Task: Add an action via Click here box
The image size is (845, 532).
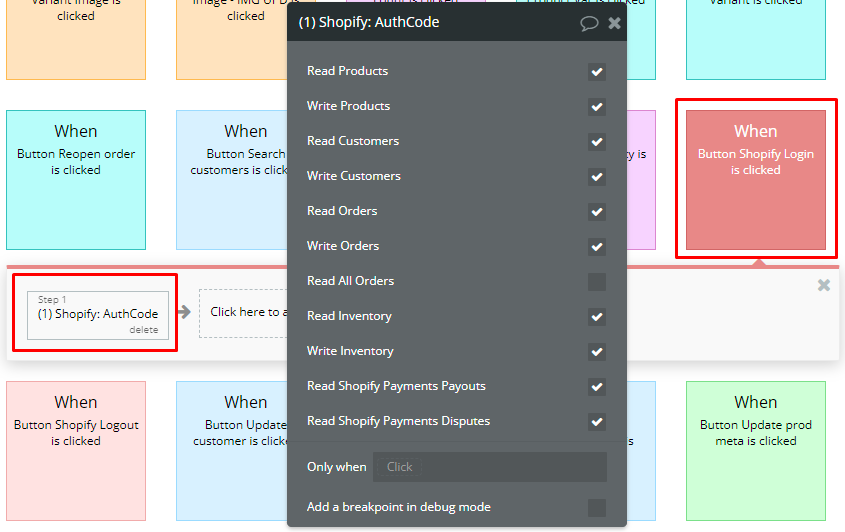Action: pyautogui.click(x=244, y=314)
